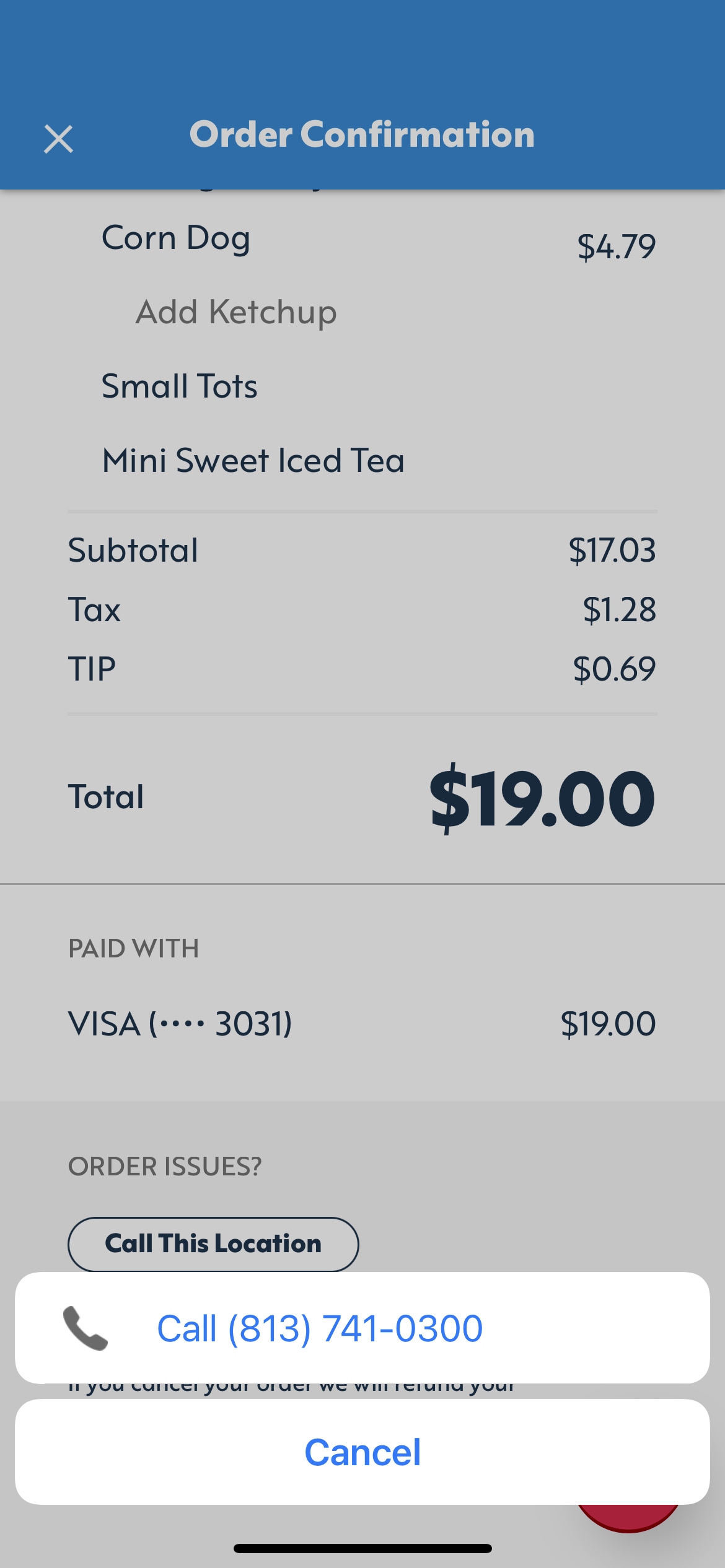Cancel the call action sheet
The width and height of the screenshot is (725, 1568).
(362, 1452)
